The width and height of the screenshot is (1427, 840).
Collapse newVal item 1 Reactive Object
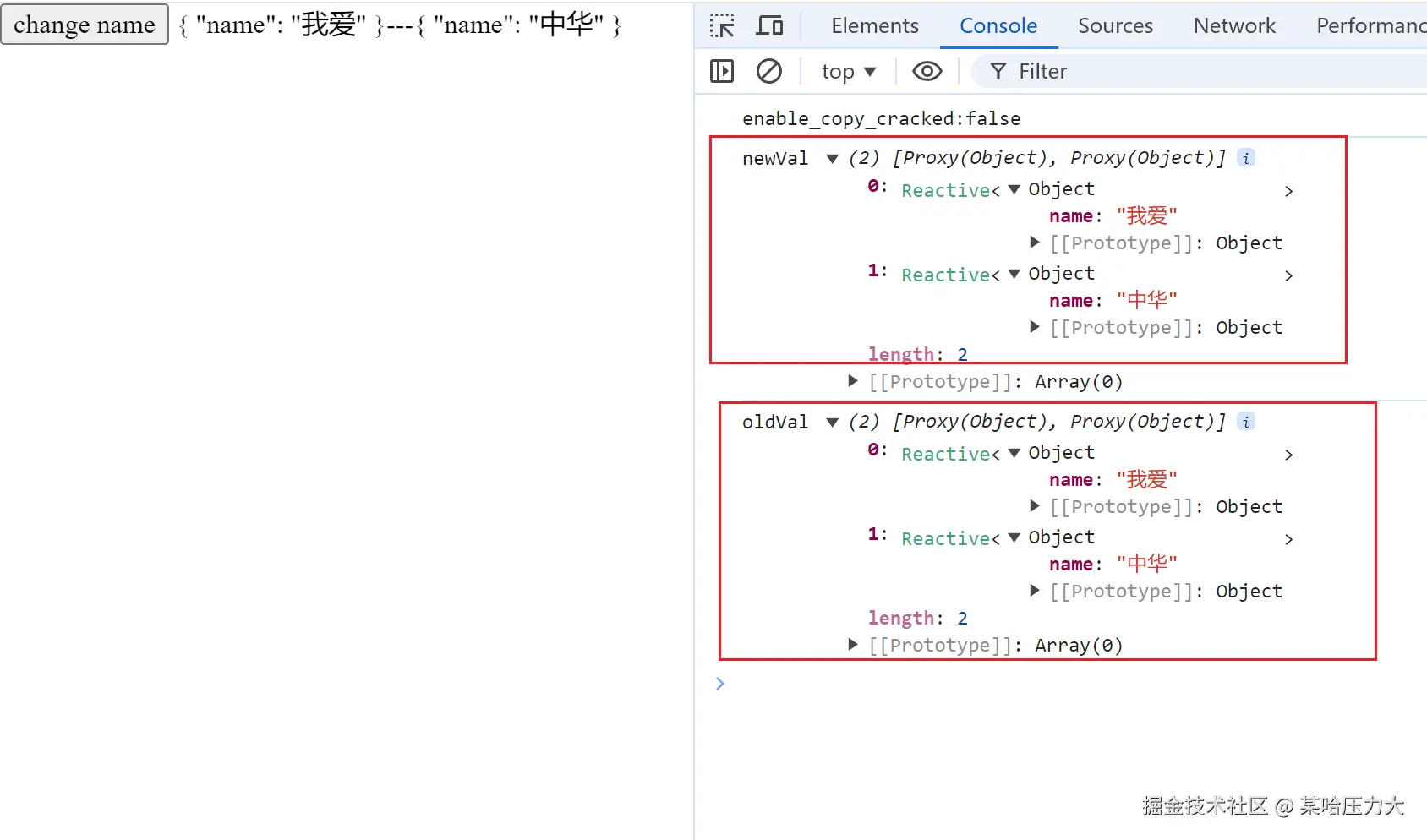tap(1014, 274)
